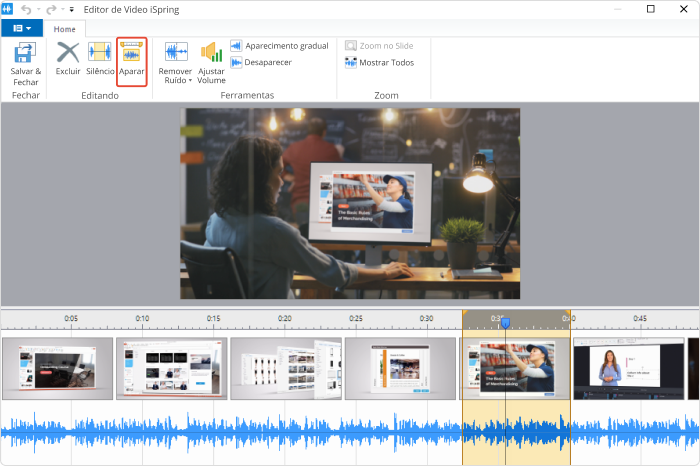700x466 pixels.
Task: Select the second slide thumbnail with dark panels
Action: click(x=172, y=368)
